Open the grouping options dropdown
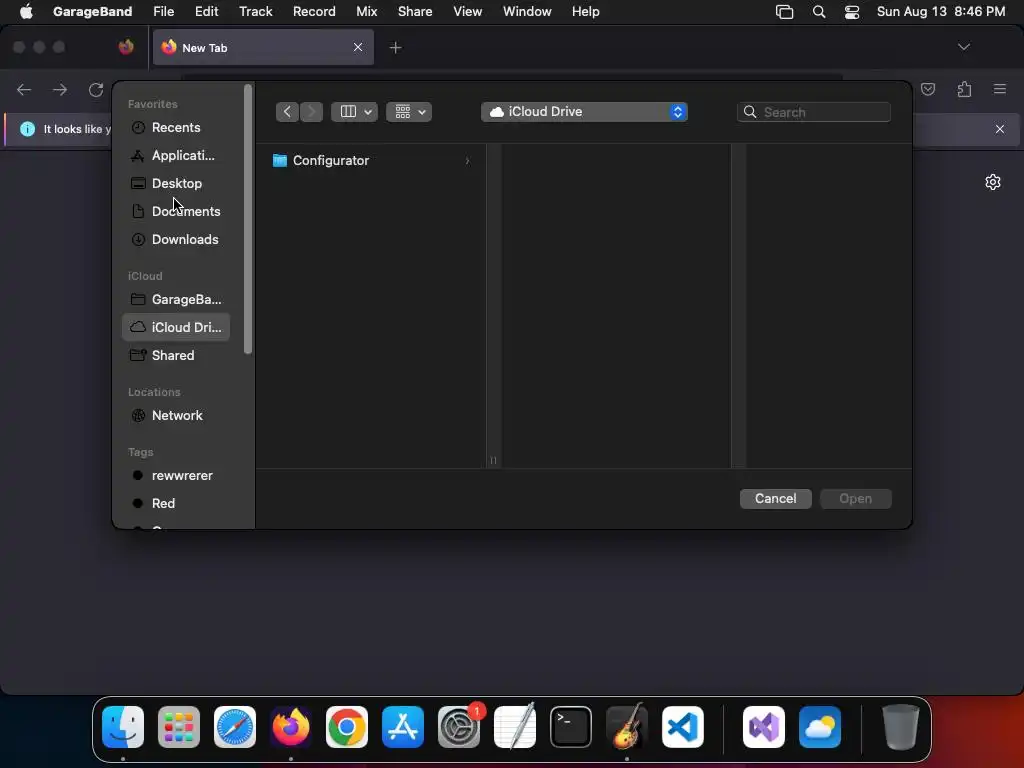The image size is (1024, 768). (409, 112)
